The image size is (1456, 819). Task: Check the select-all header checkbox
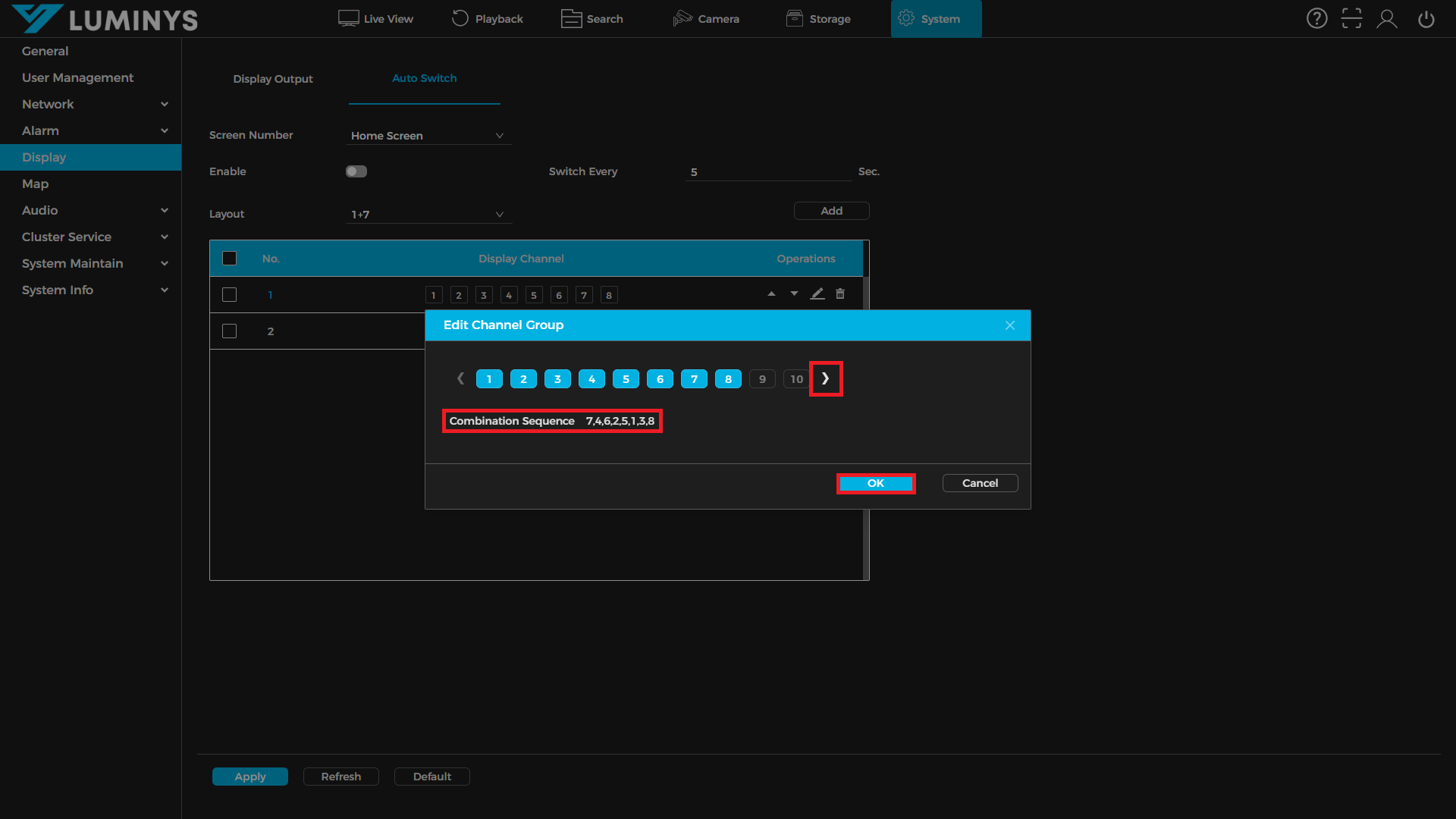(229, 259)
